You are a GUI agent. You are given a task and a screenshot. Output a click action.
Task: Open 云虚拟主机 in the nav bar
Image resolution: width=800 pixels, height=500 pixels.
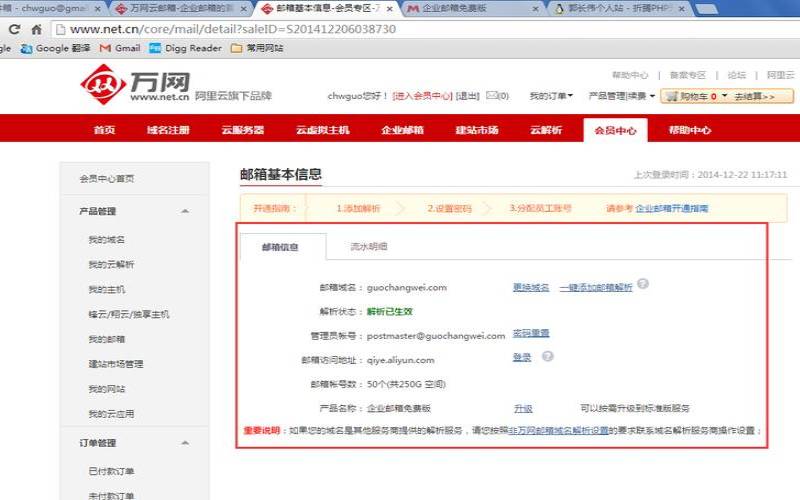(322, 130)
